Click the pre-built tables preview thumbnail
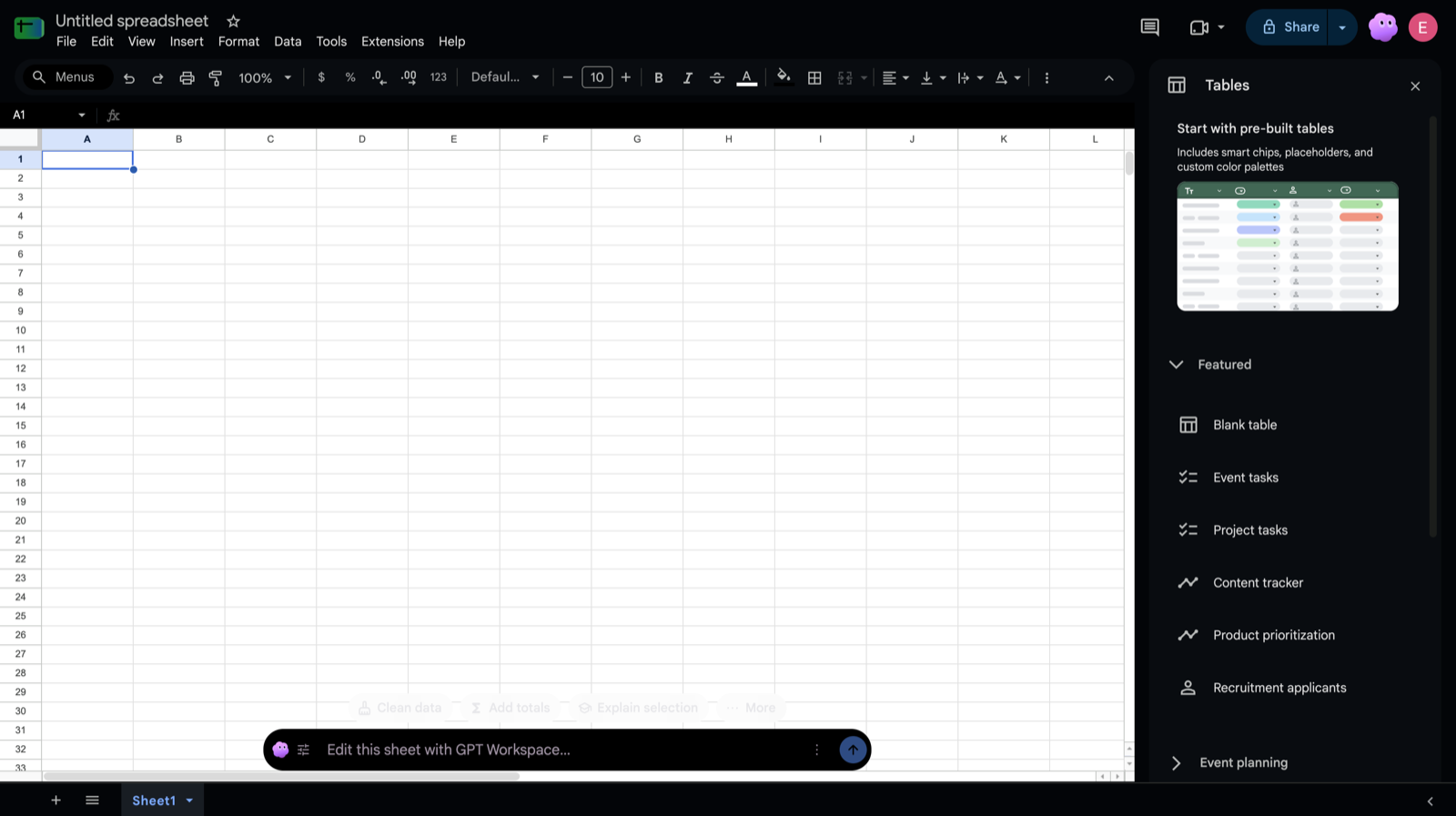1456x816 pixels. pyautogui.click(x=1288, y=247)
